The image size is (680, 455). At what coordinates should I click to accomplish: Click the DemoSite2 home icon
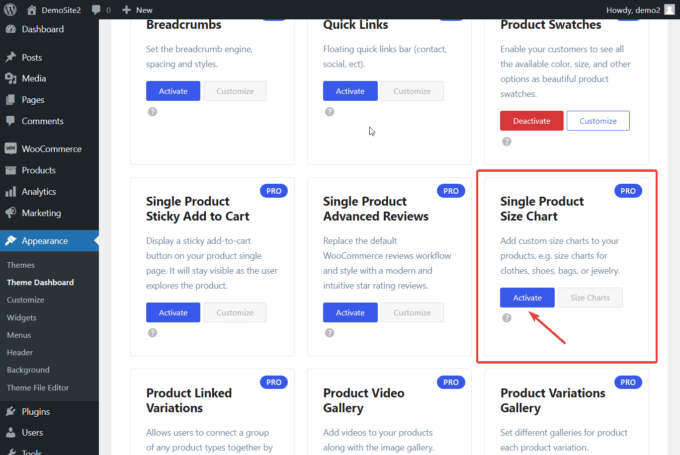tap(31, 10)
